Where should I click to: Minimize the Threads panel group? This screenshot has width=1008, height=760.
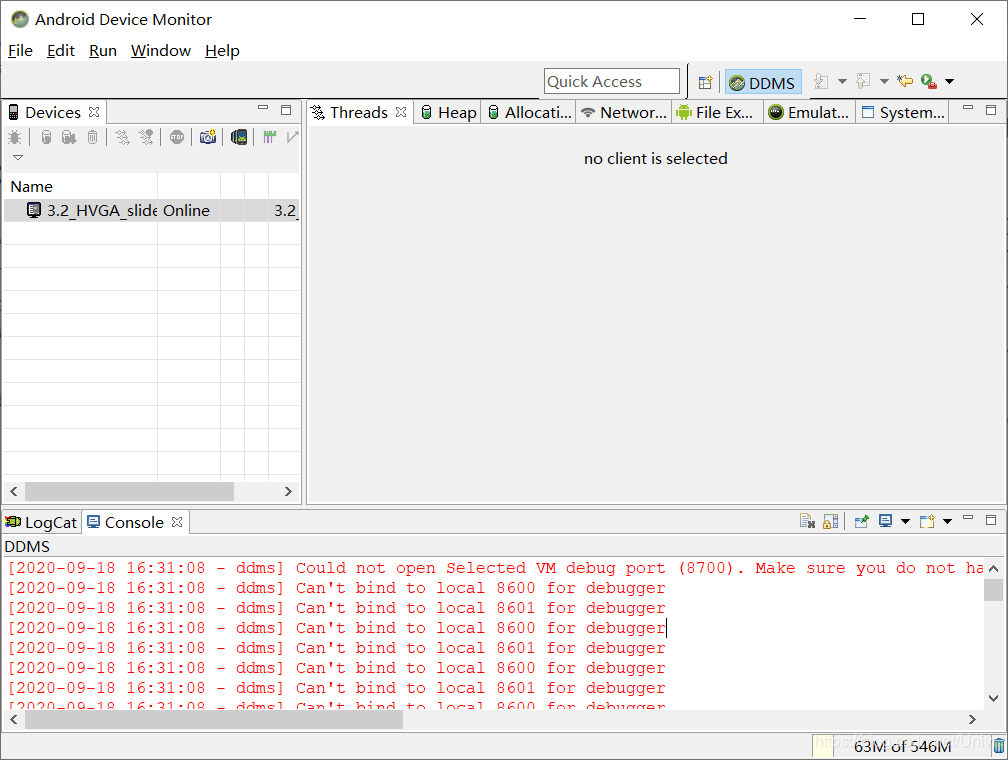(x=968, y=108)
